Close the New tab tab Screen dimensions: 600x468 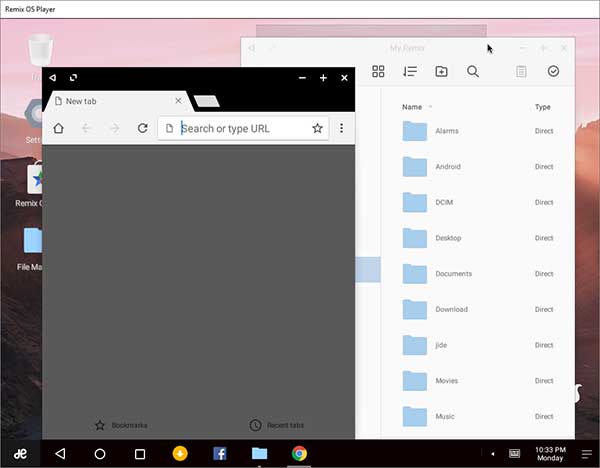coord(178,101)
